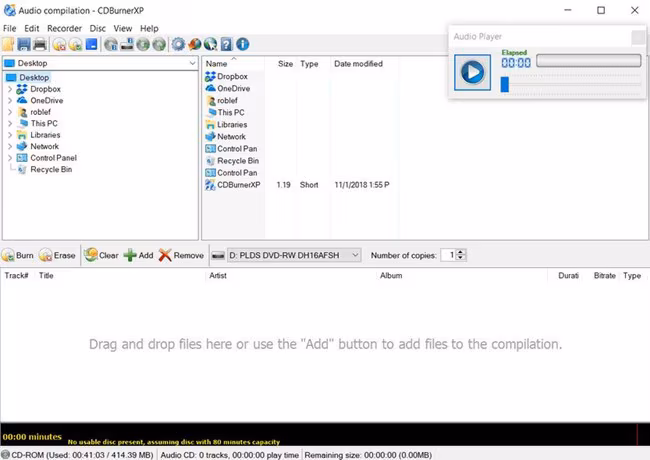
Task: Click the Print toolbar icon
Action: (40, 44)
